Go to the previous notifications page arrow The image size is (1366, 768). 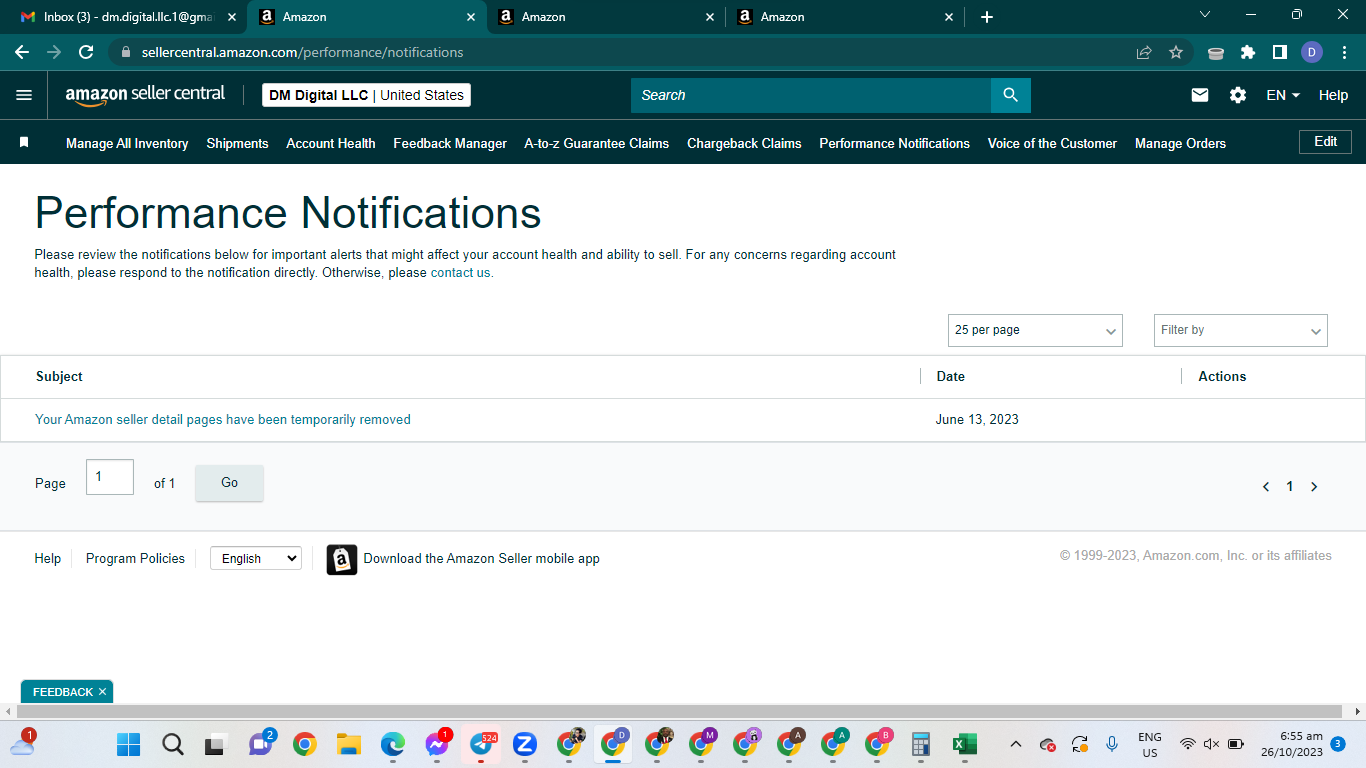click(x=1266, y=487)
